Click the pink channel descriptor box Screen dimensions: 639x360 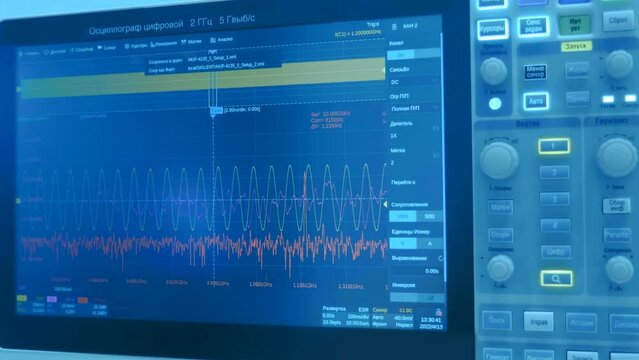coord(61,306)
